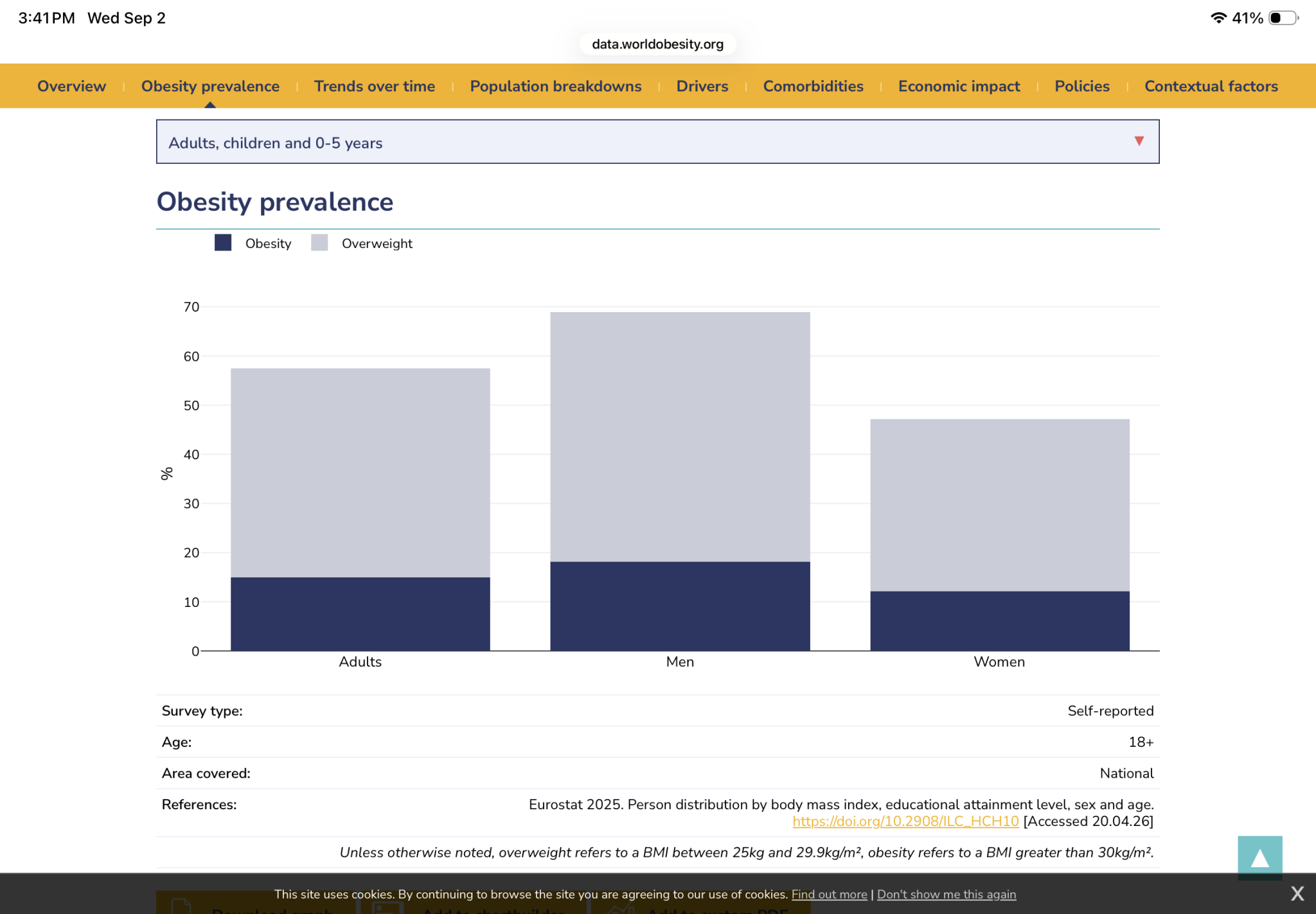Open the Contextual factors tab
This screenshot has height=914, width=1316.
pyautogui.click(x=1211, y=86)
